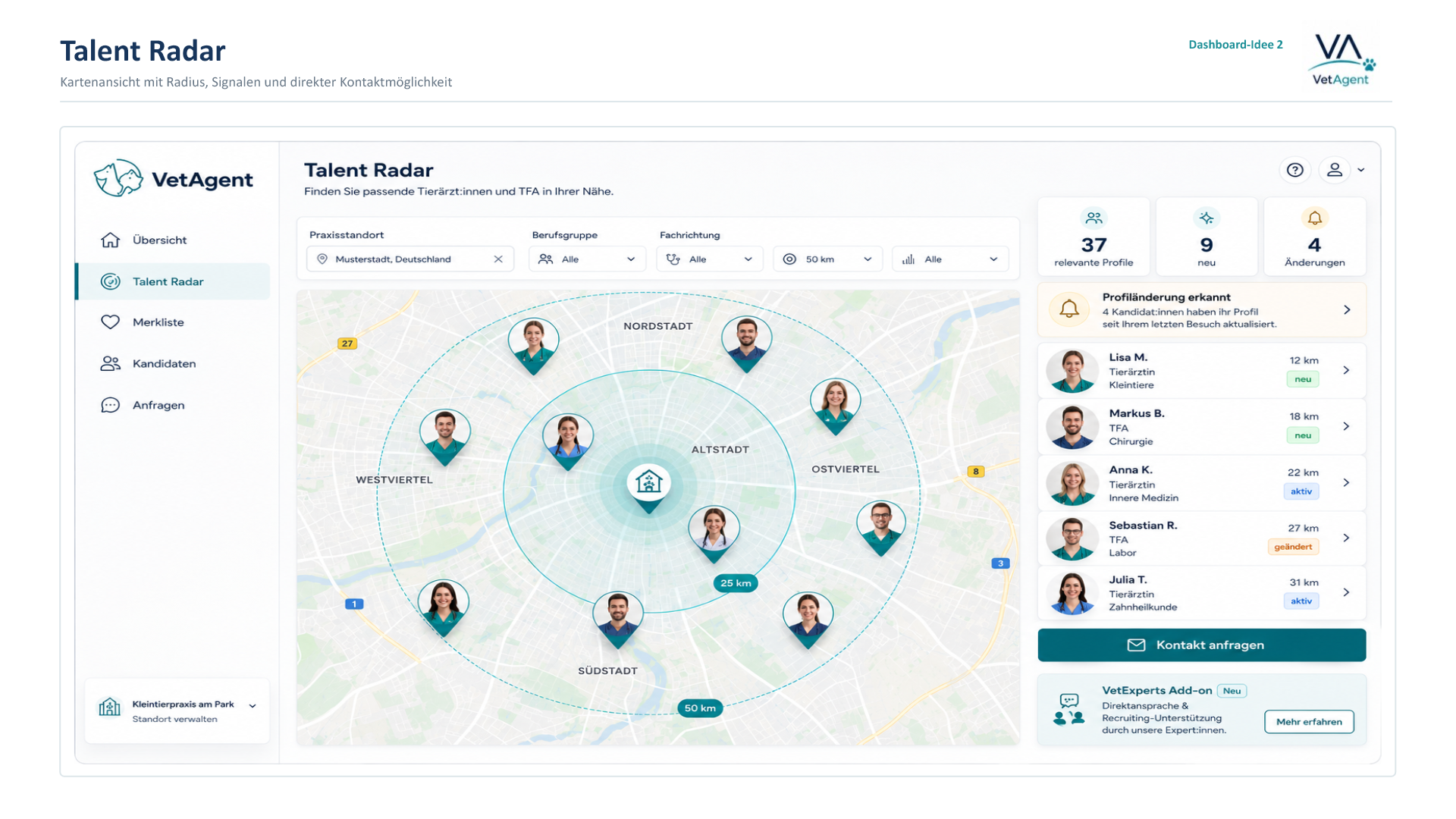1456x819 pixels.
Task: Click the building icon for Kleintierpraxis am Park
Action: pyautogui.click(x=109, y=707)
